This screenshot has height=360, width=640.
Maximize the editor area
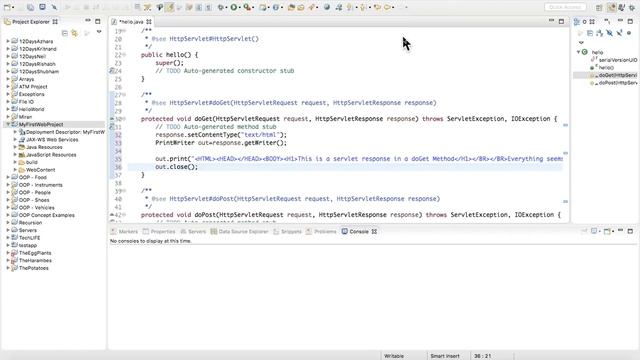(x=561, y=21)
